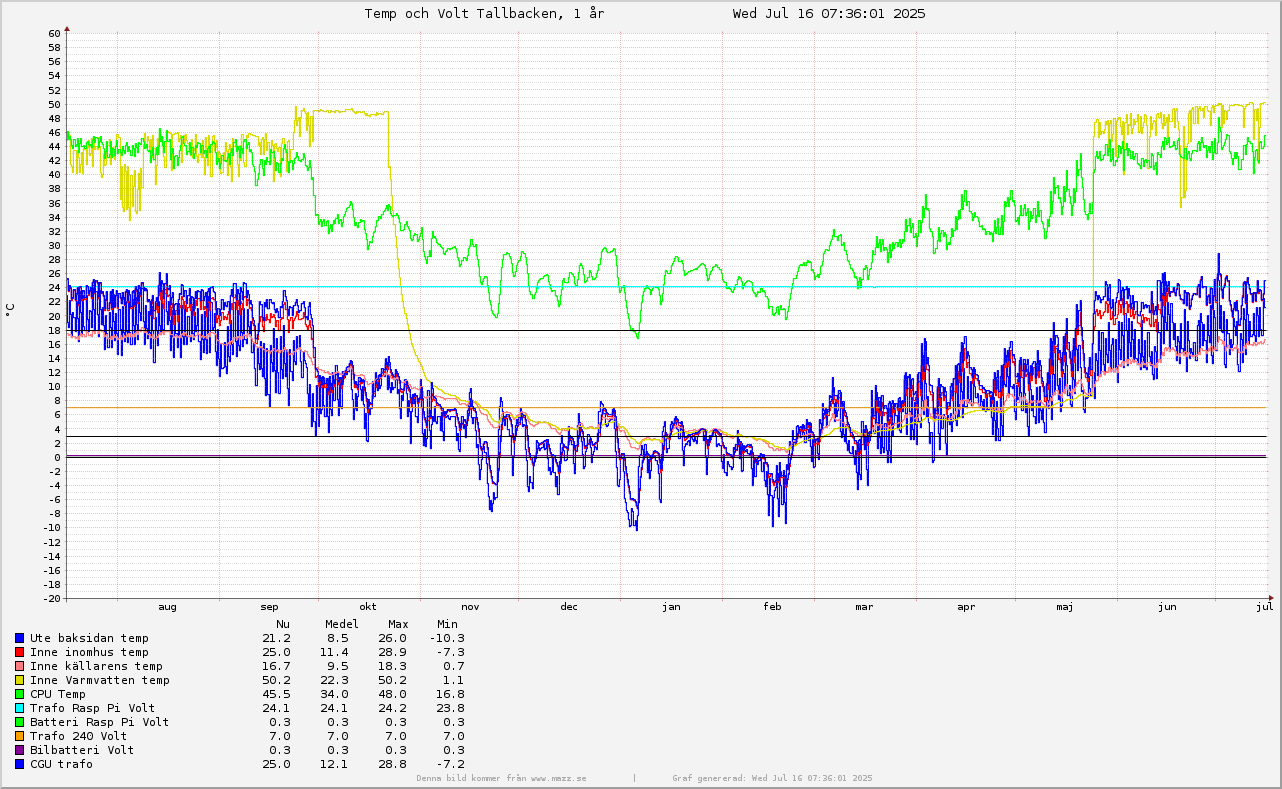This screenshot has width=1282, height=789.
Task: Click the purple swatch beside Bilbatteri Volt
Action: pos(19,750)
